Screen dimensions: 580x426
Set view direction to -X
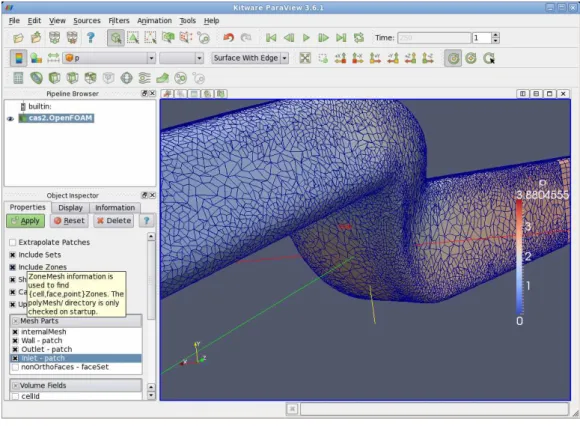(x=358, y=58)
